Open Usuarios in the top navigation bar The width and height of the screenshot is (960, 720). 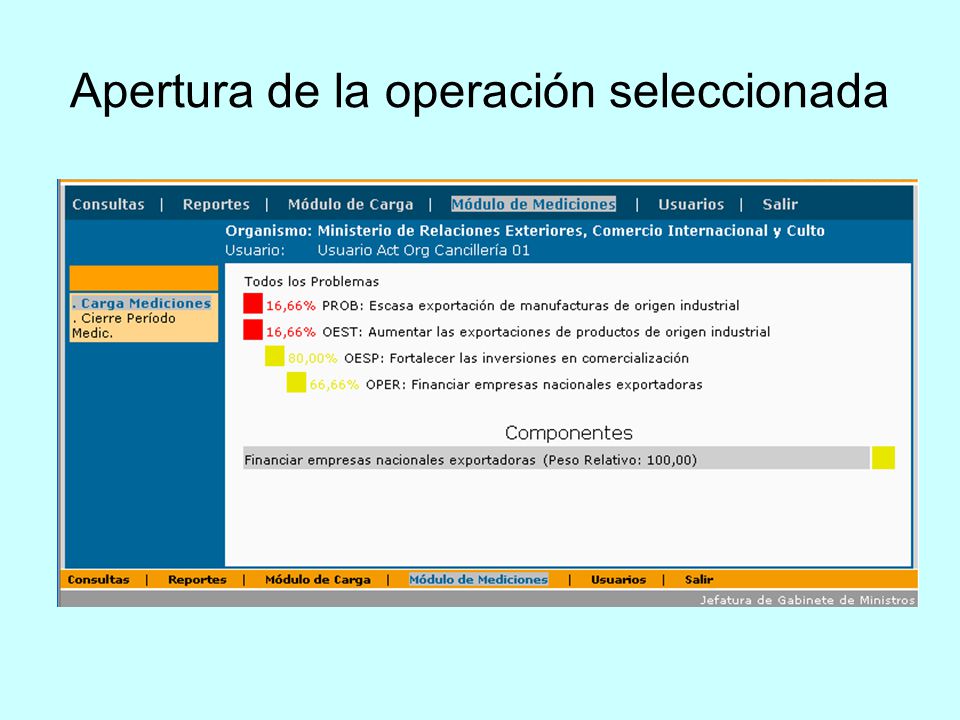point(691,204)
